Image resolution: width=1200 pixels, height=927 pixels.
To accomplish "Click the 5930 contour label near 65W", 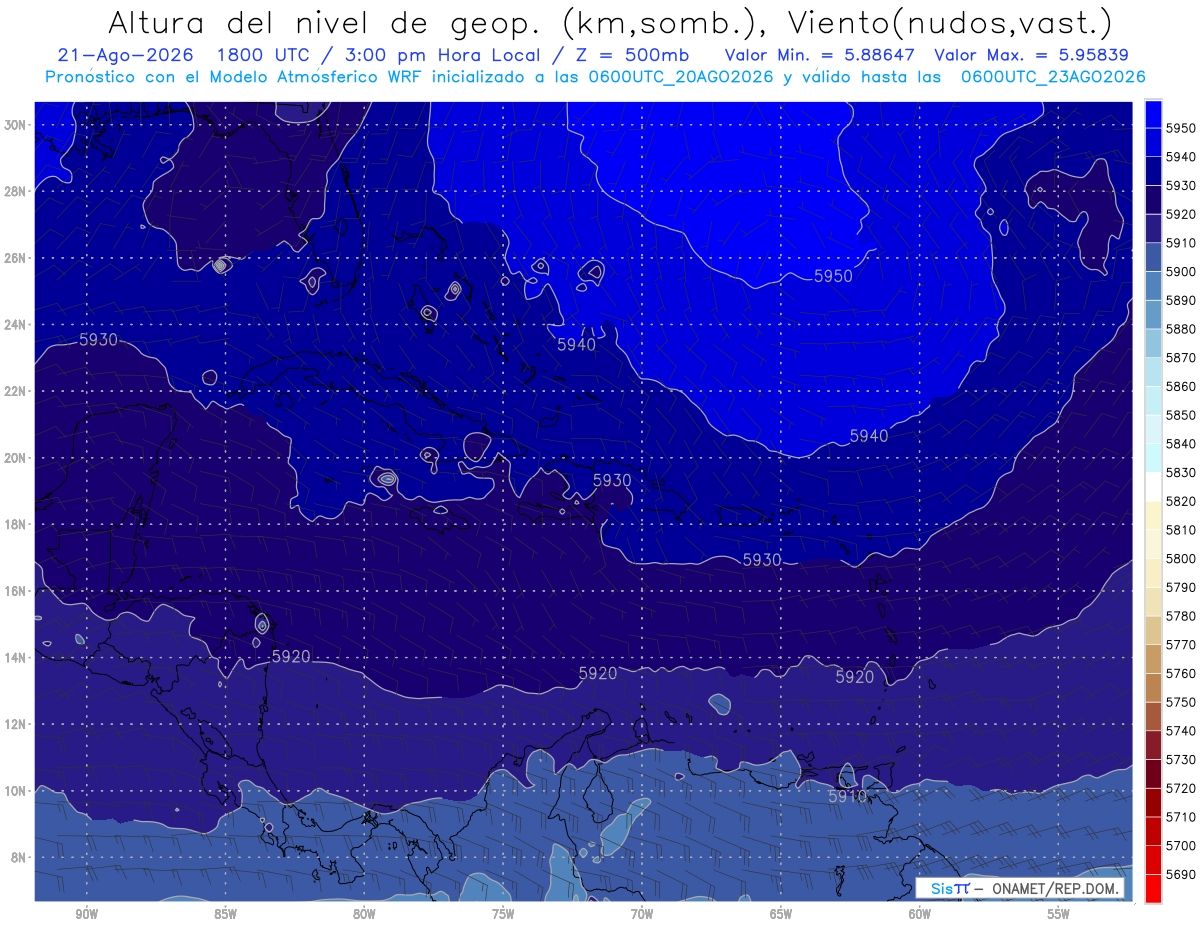I will tap(761, 560).
